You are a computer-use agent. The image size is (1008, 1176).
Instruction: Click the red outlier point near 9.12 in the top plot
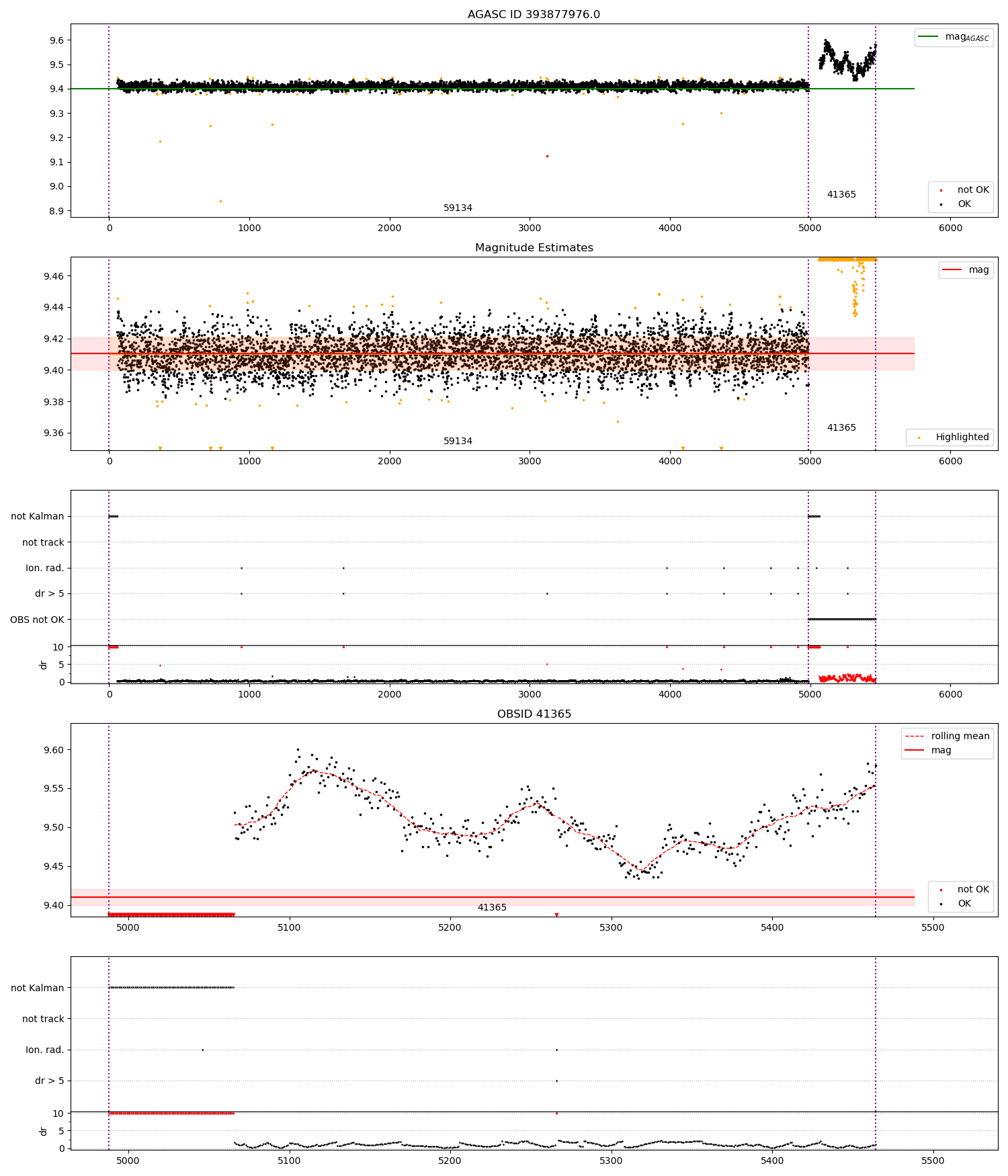tap(547, 156)
